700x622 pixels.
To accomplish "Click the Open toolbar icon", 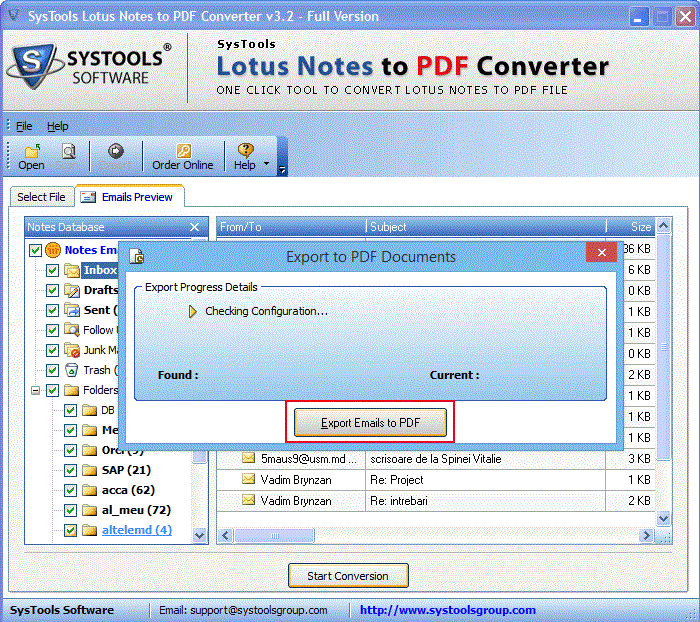I will (x=32, y=152).
